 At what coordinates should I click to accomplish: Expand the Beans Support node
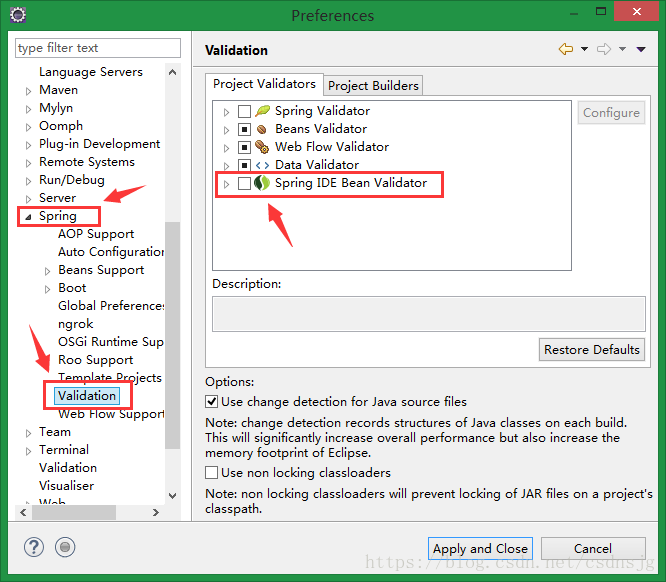(x=48, y=271)
